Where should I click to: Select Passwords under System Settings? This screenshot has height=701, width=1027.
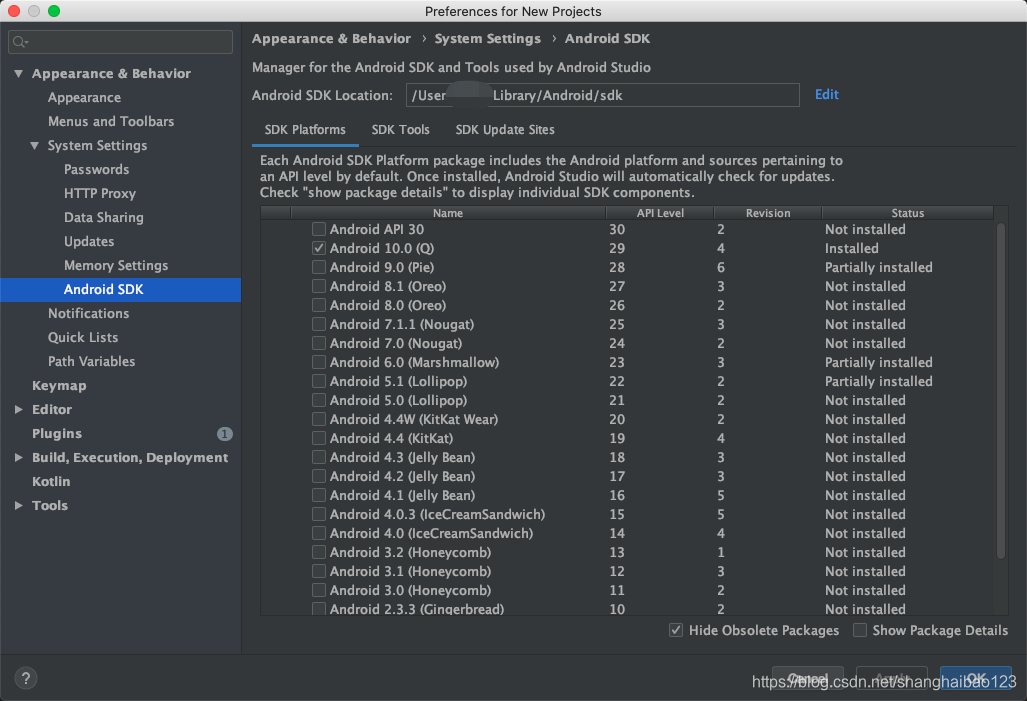click(96, 169)
